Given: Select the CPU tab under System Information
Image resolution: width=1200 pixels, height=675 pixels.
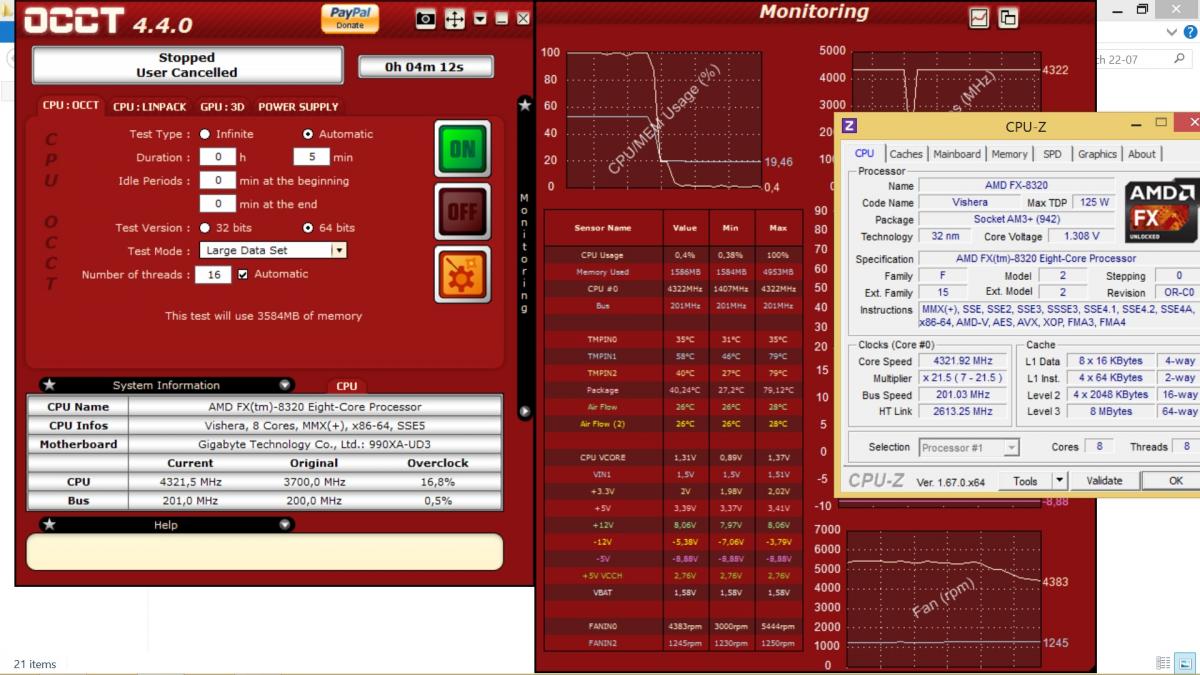Looking at the screenshot, I should click(x=347, y=386).
